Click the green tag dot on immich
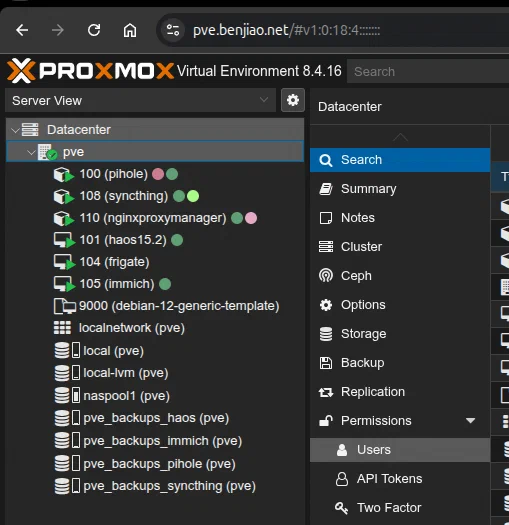The width and height of the screenshot is (509, 525). 165,284
